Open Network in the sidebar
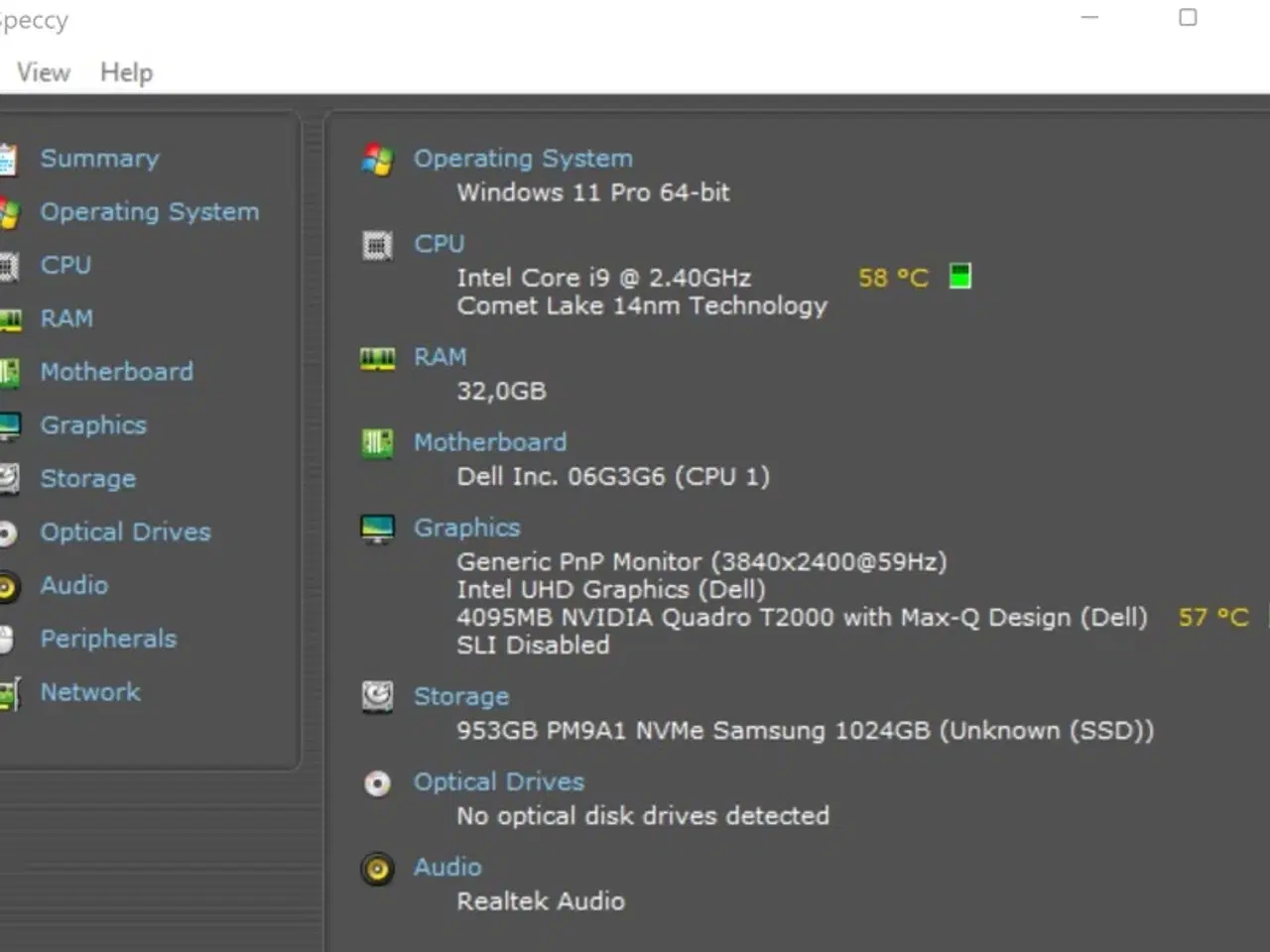This screenshot has height=952, width=1270. point(90,692)
